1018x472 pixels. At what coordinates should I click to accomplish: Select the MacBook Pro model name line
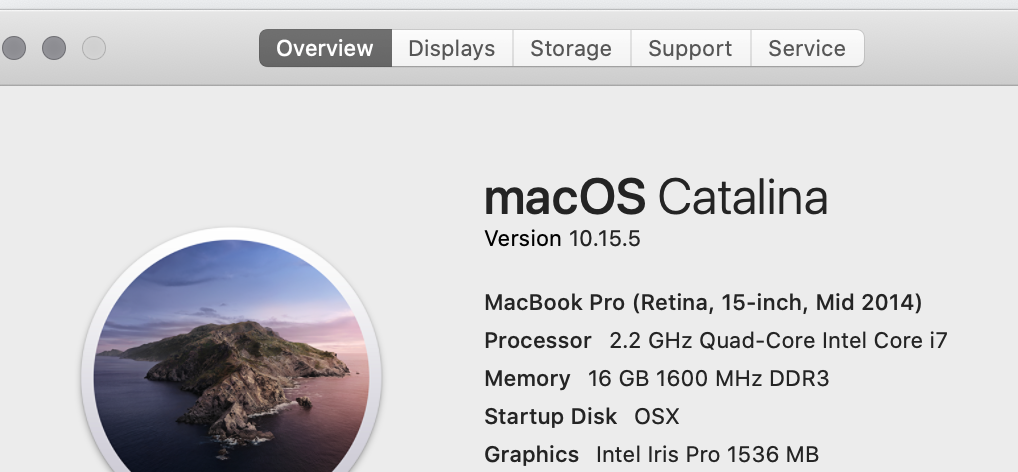point(703,303)
